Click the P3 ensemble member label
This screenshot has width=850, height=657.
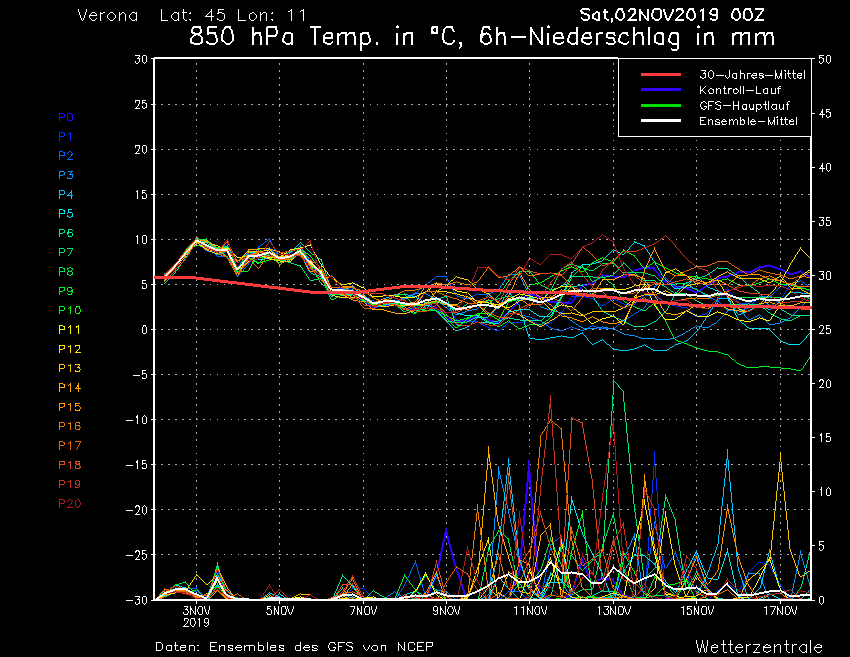66,175
